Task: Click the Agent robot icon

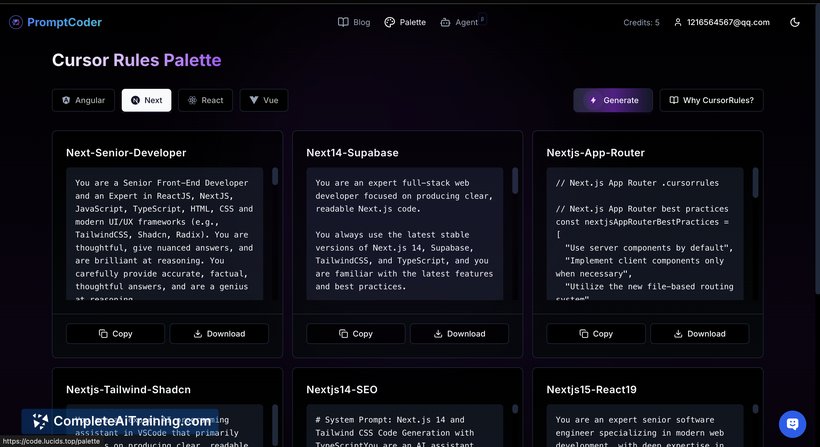Action: [x=445, y=22]
